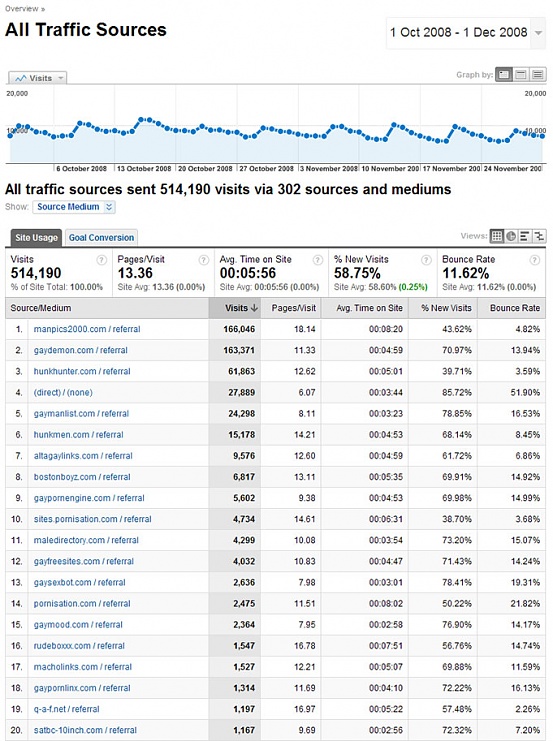The height and width of the screenshot is (741, 553).
Task: Open the bostonboyz.com / referral link
Action: point(82,477)
